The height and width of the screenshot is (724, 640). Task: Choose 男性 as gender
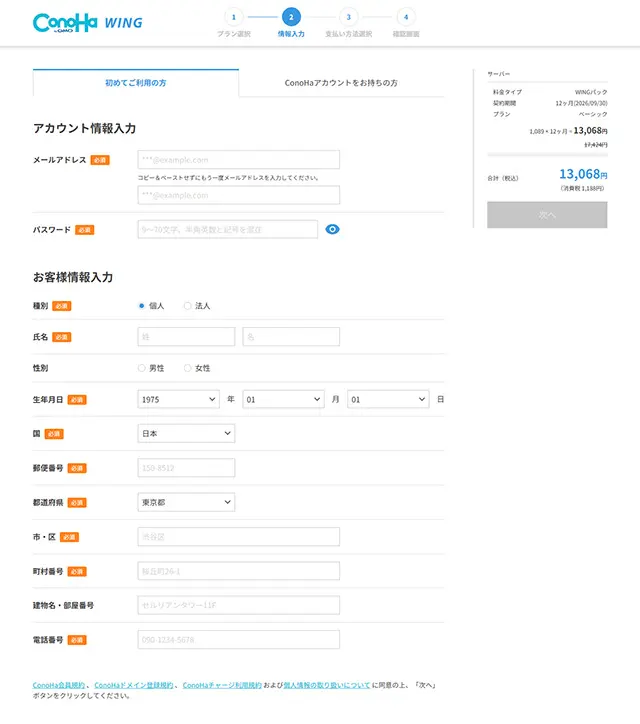click(x=142, y=368)
